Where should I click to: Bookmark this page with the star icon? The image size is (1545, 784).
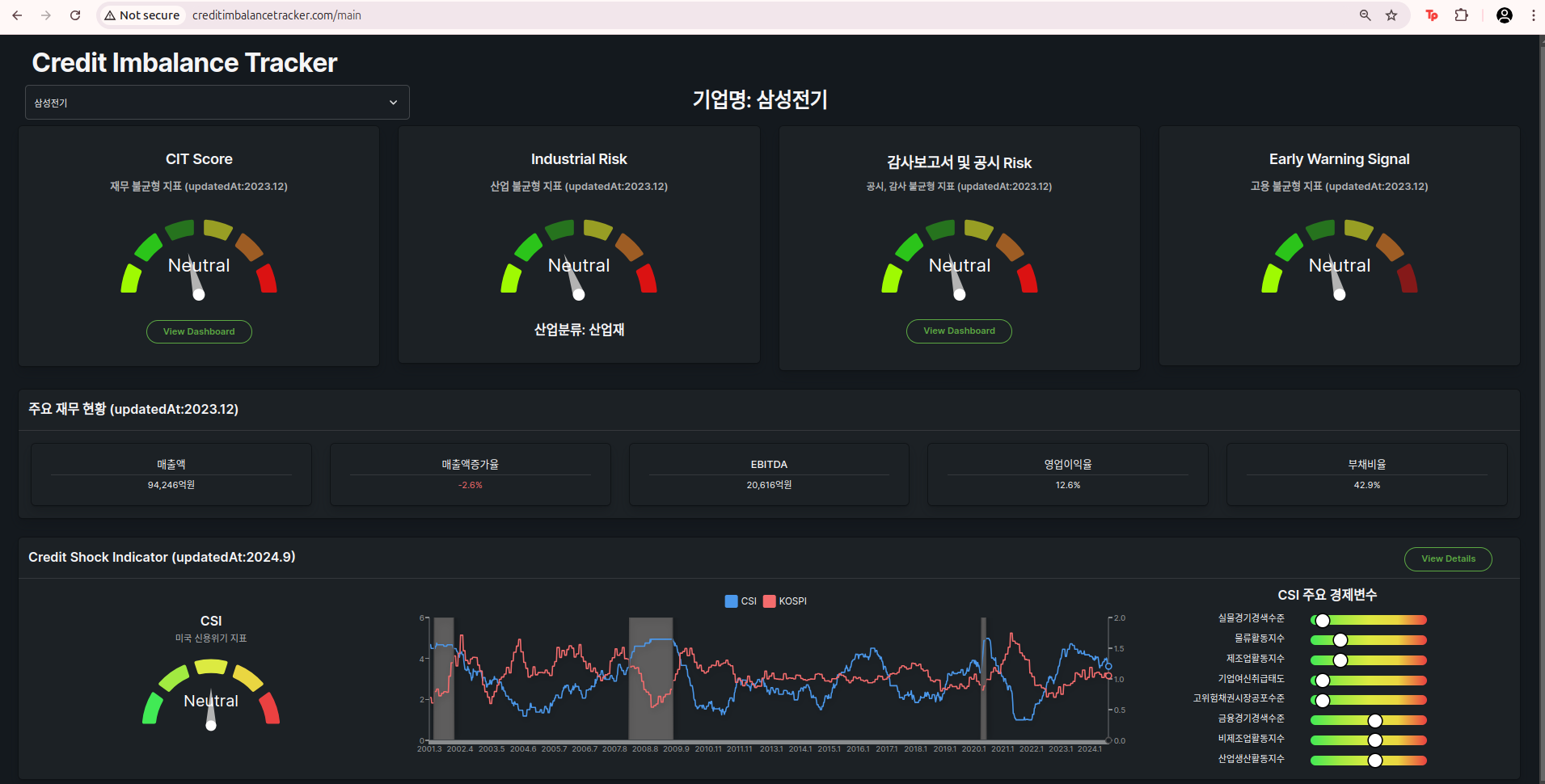(x=1391, y=15)
